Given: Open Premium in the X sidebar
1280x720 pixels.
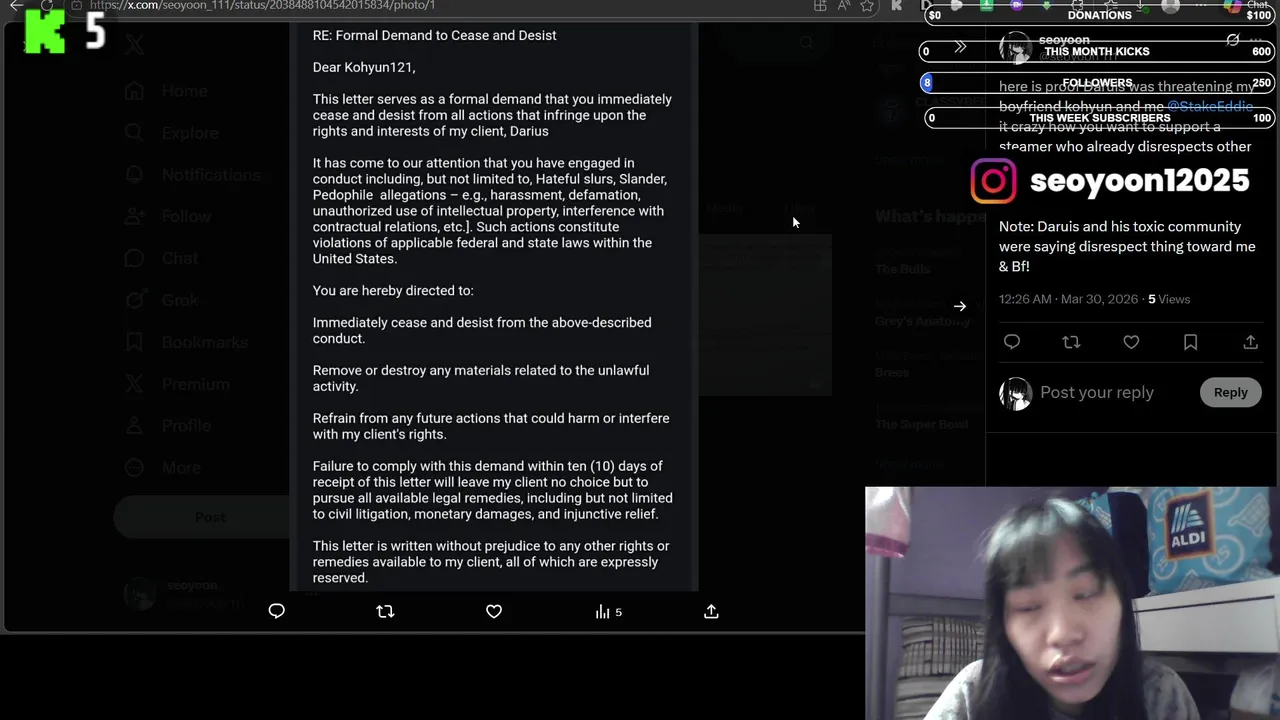Looking at the screenshot, I should (177, 384).
